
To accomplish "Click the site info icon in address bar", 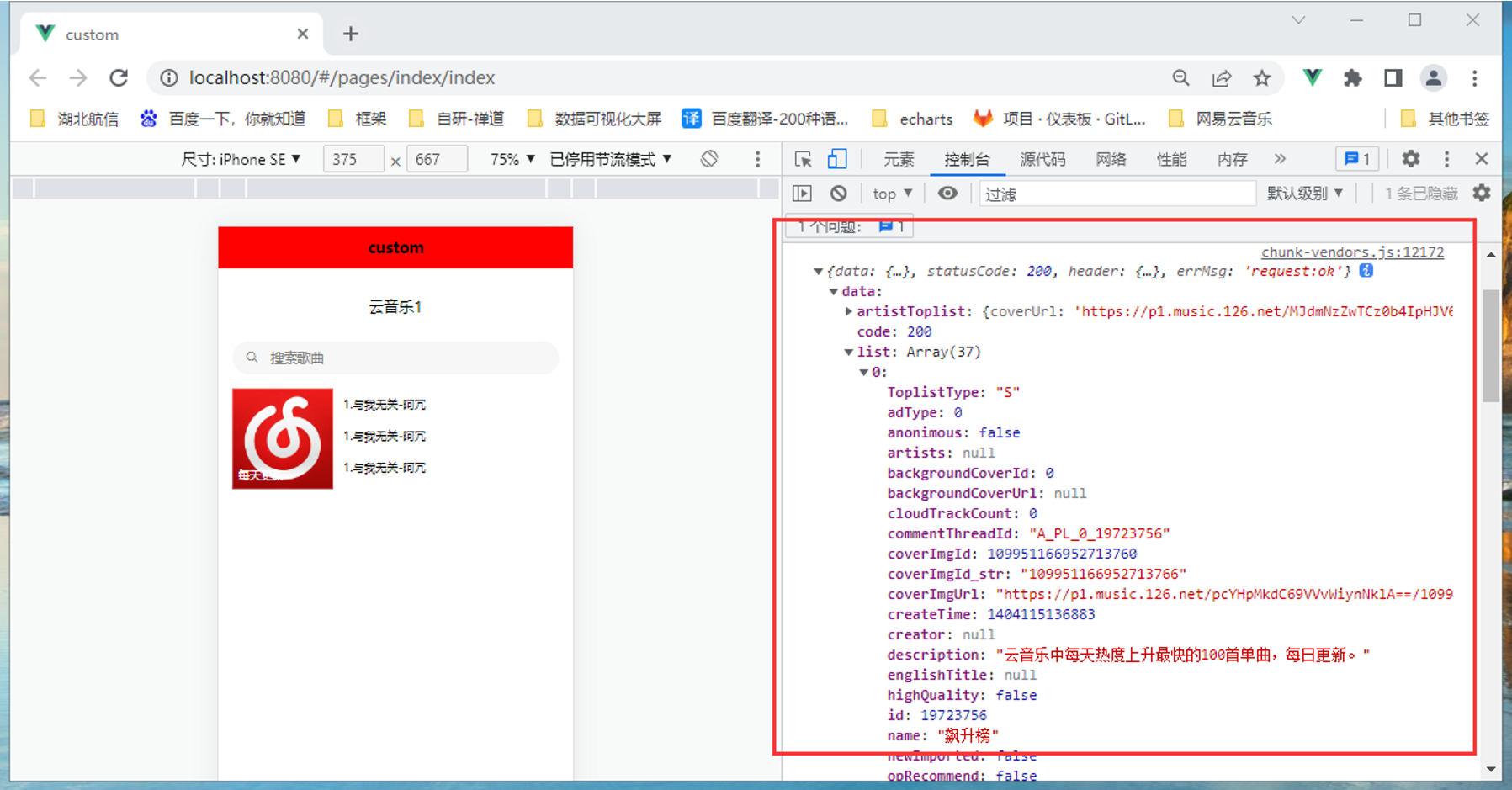I will [x=169, y=78].
